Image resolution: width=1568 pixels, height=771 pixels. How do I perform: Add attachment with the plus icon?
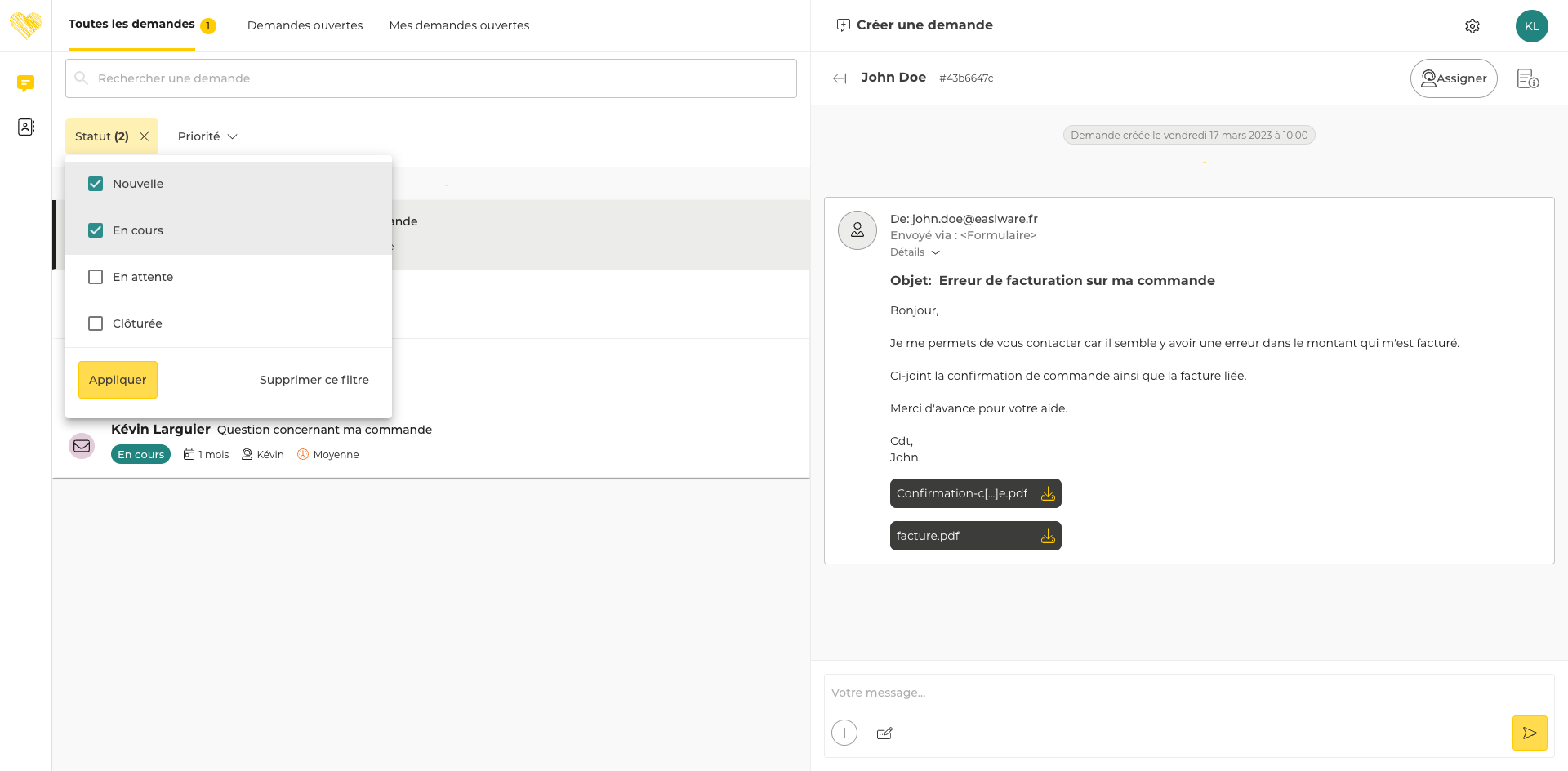tap(844, 733)
